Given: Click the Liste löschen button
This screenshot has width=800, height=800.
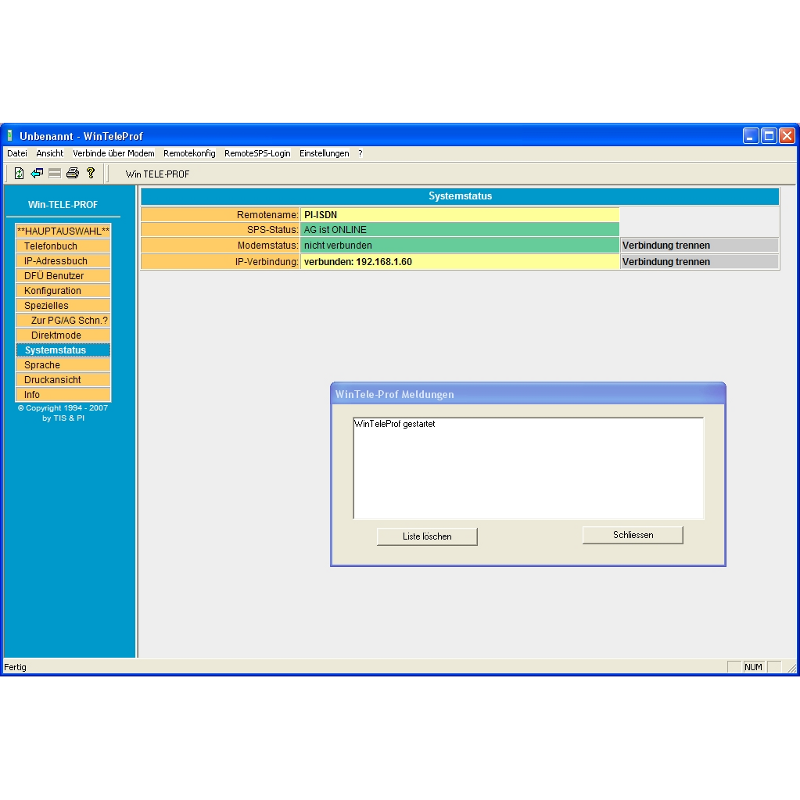Looking at the screenshot, I should point(427,537).
